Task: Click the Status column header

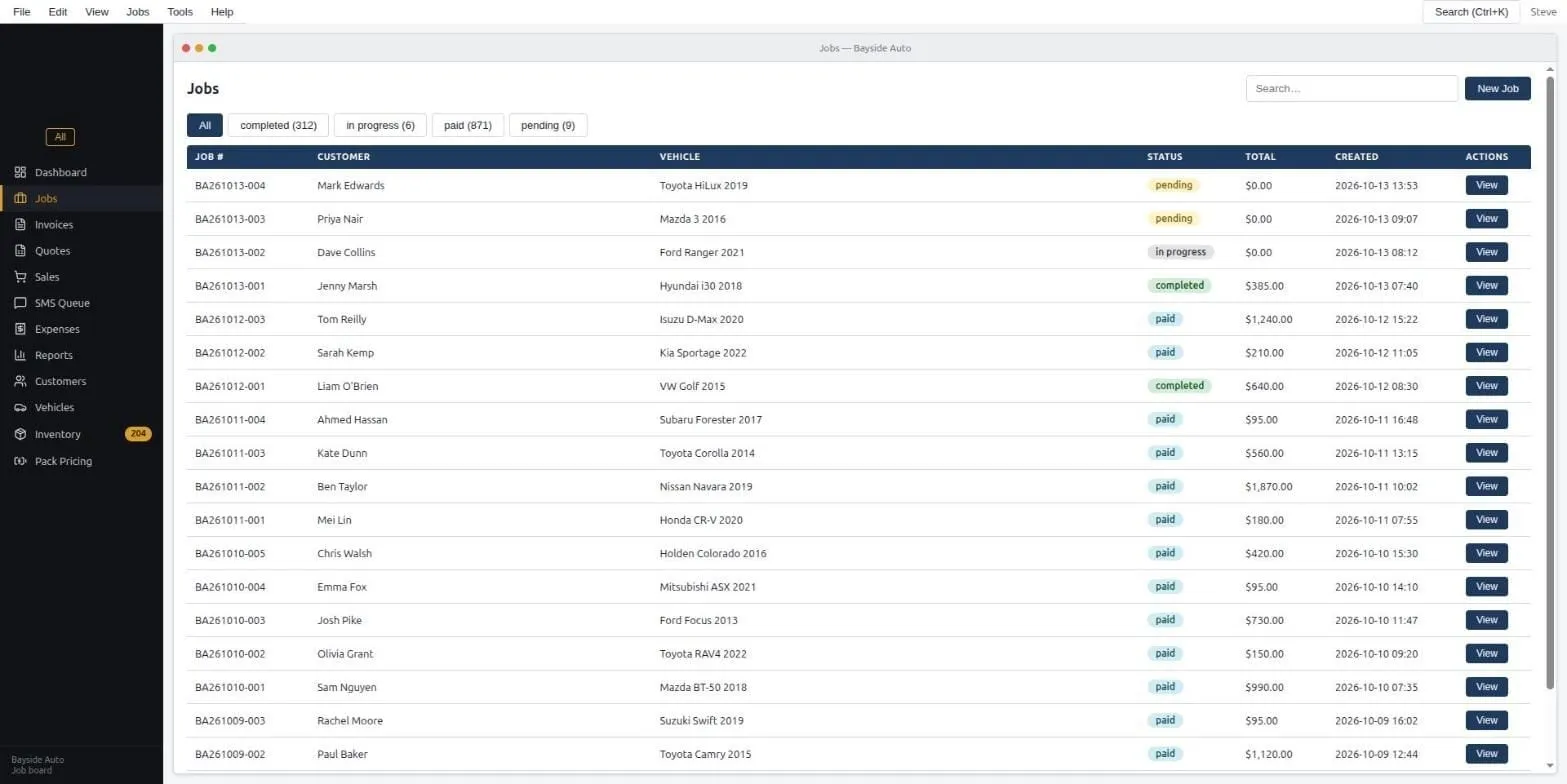Action: click(x=1165, y=157)
